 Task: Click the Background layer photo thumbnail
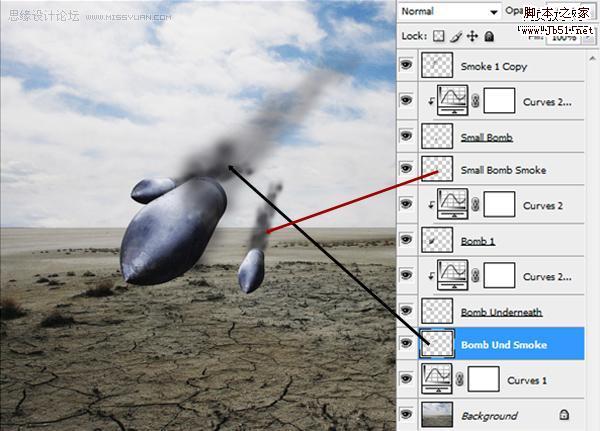coord(437,415)
